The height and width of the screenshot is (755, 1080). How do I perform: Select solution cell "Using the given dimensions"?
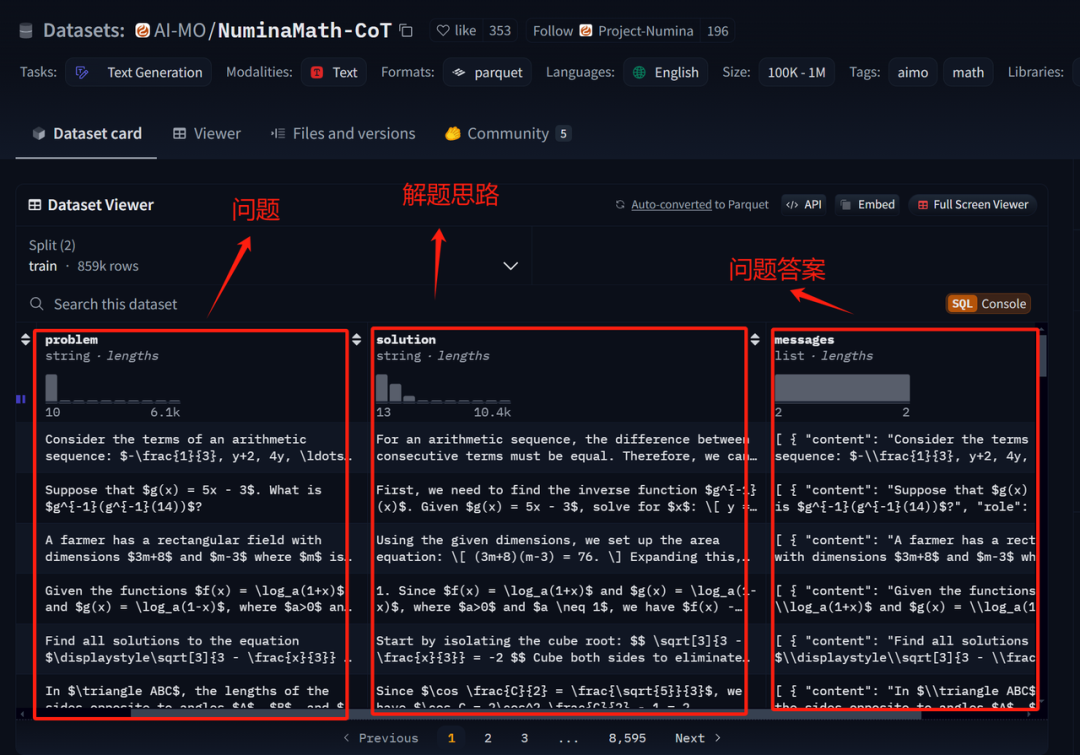tap(565, 548)
